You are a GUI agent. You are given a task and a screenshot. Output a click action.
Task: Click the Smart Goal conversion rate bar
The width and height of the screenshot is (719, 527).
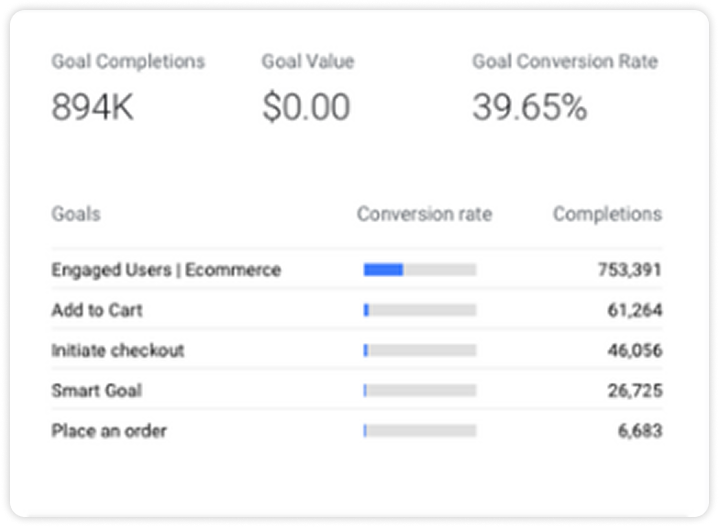(420, 391)
